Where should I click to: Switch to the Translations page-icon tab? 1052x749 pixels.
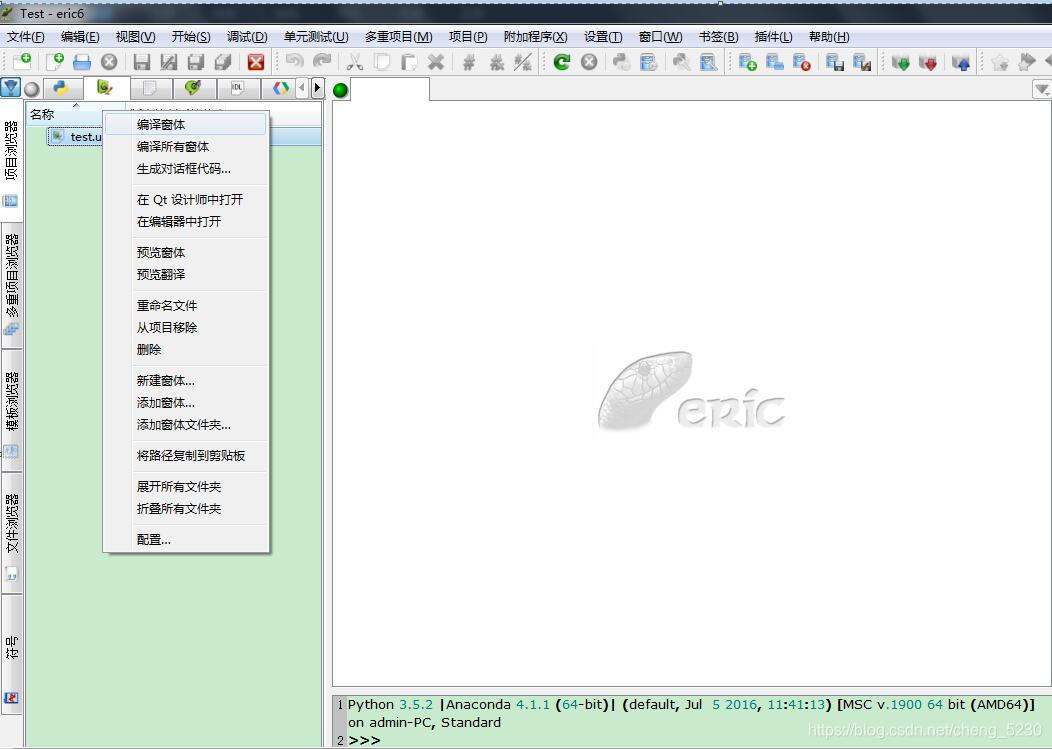150,88
